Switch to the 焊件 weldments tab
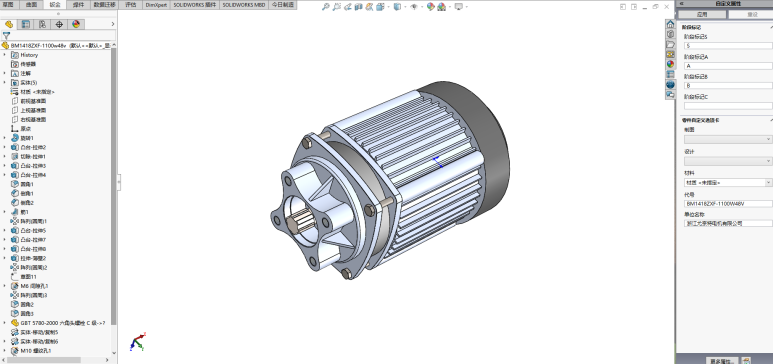 pyautogui.click(x=78, y=4)
